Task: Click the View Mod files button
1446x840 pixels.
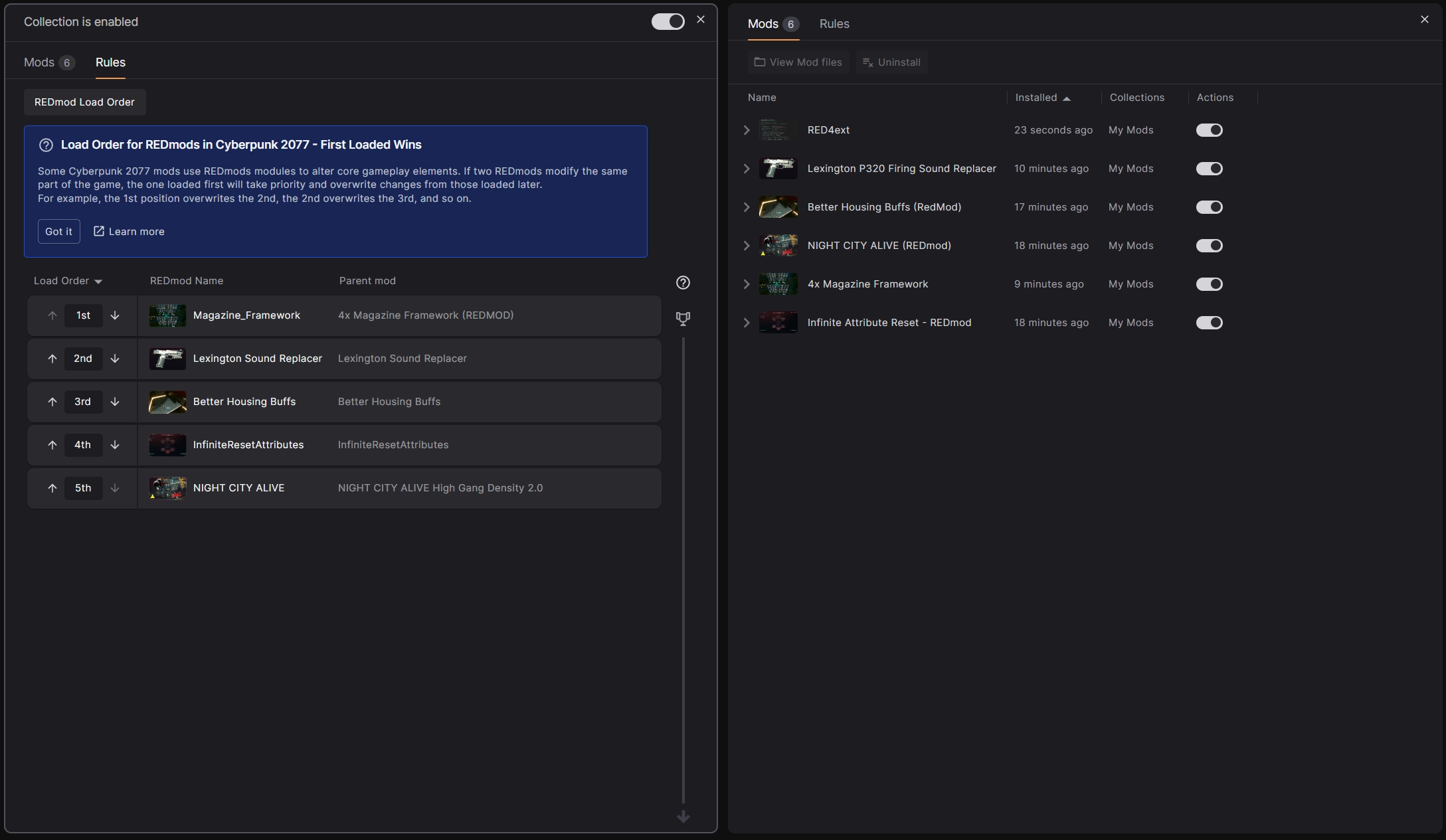Action: 798,62
